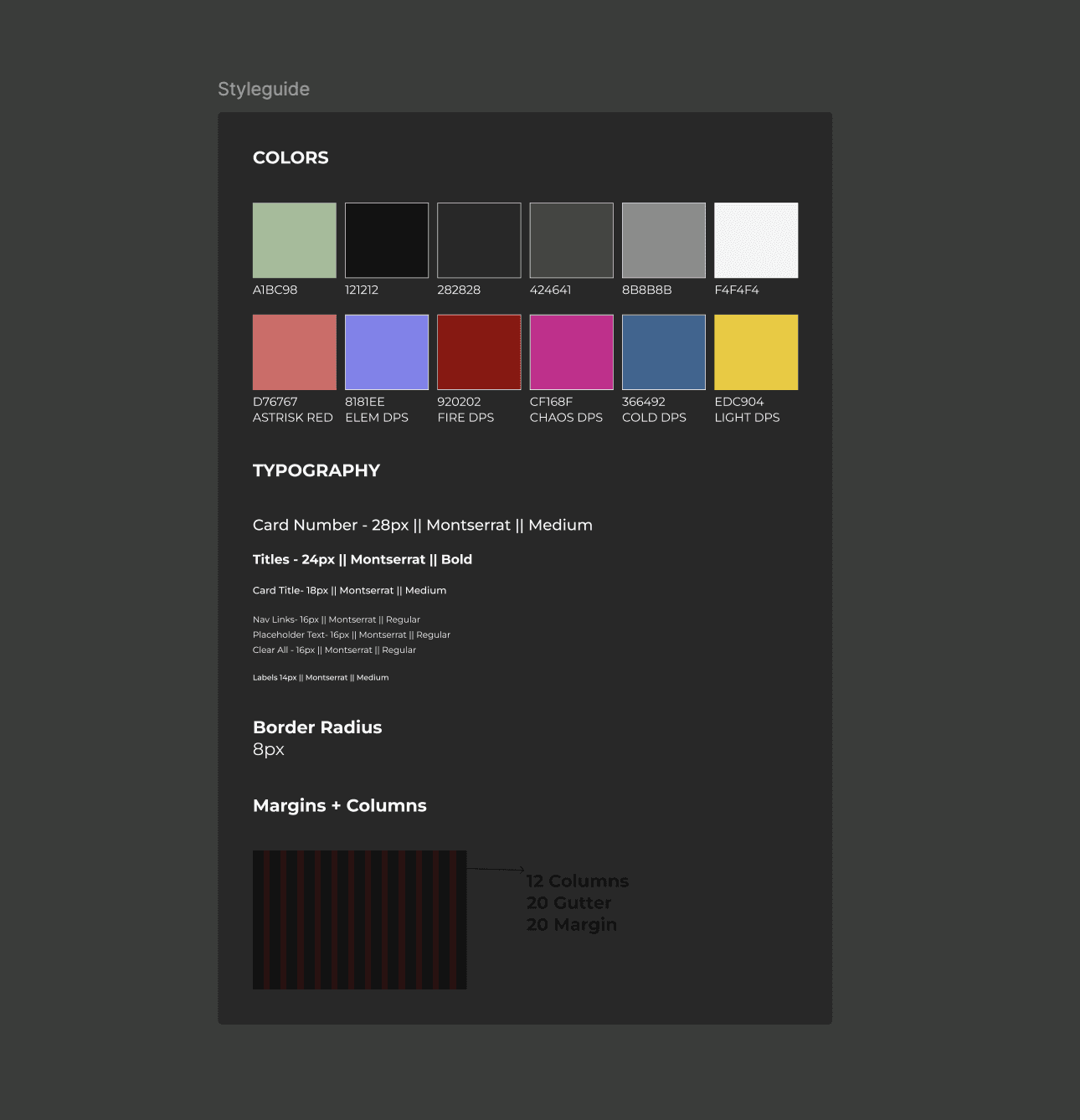Screen dimensions: 1080x1120
Task: Select the TYPOGRAPHY heading
Action: click(316, 470)
